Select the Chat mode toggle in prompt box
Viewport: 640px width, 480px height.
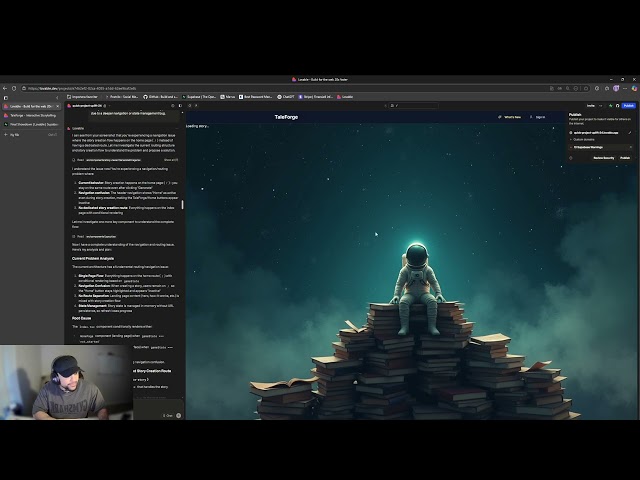point(168,416)
